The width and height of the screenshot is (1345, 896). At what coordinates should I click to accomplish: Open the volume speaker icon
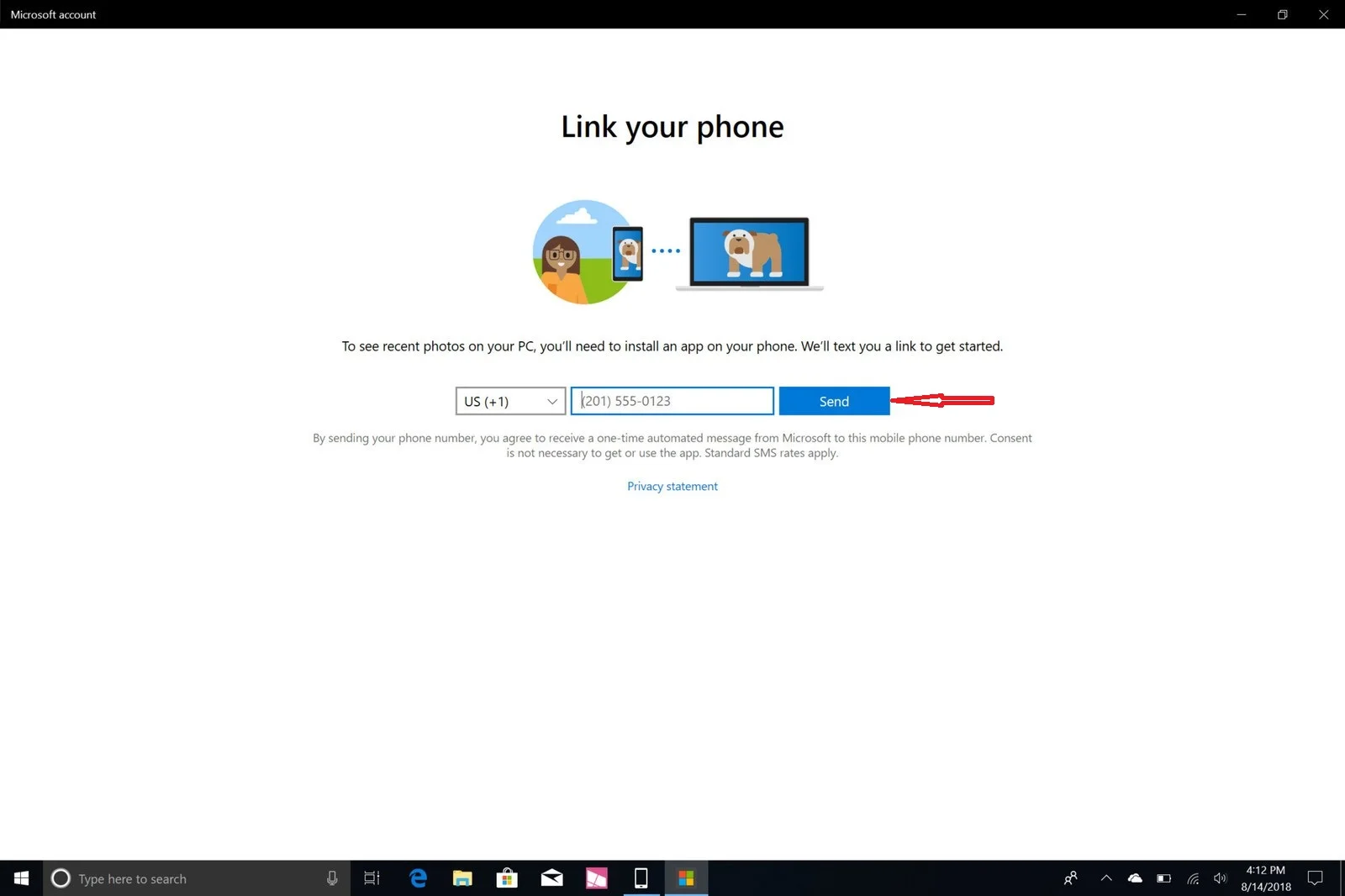coord(1221,878)
